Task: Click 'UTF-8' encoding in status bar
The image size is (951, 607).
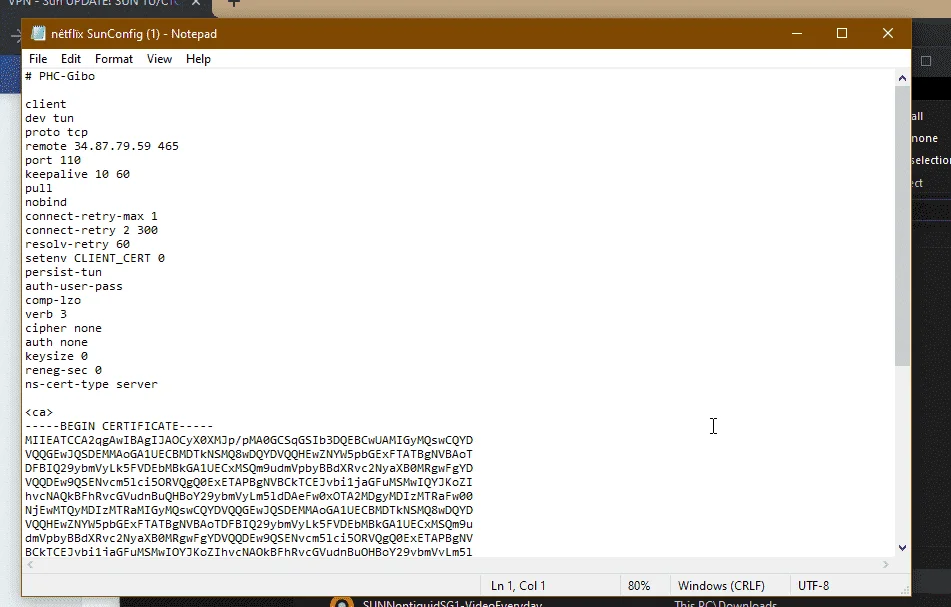Action: (813, 586)
